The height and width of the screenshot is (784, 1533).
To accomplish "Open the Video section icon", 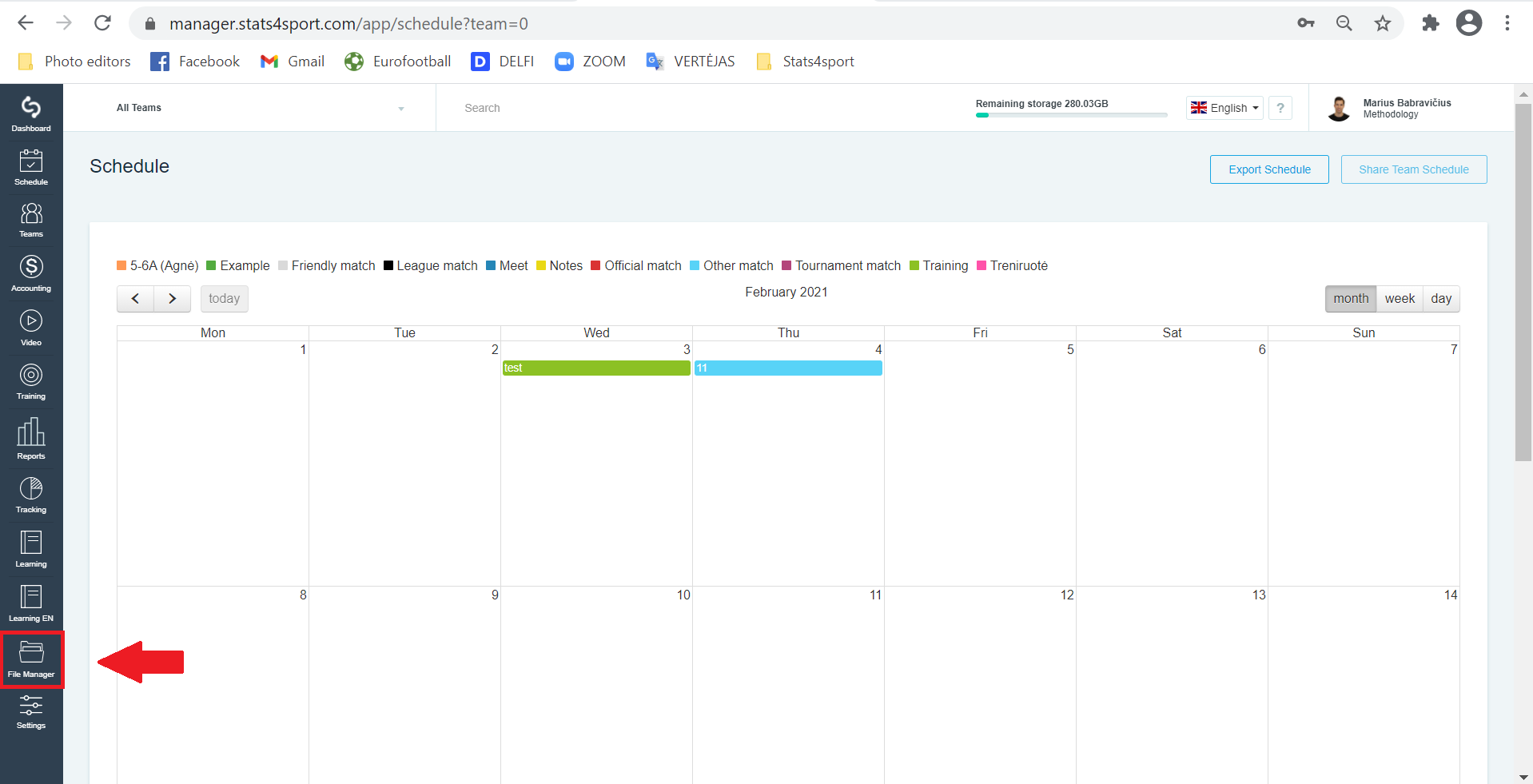I will 31,328.
